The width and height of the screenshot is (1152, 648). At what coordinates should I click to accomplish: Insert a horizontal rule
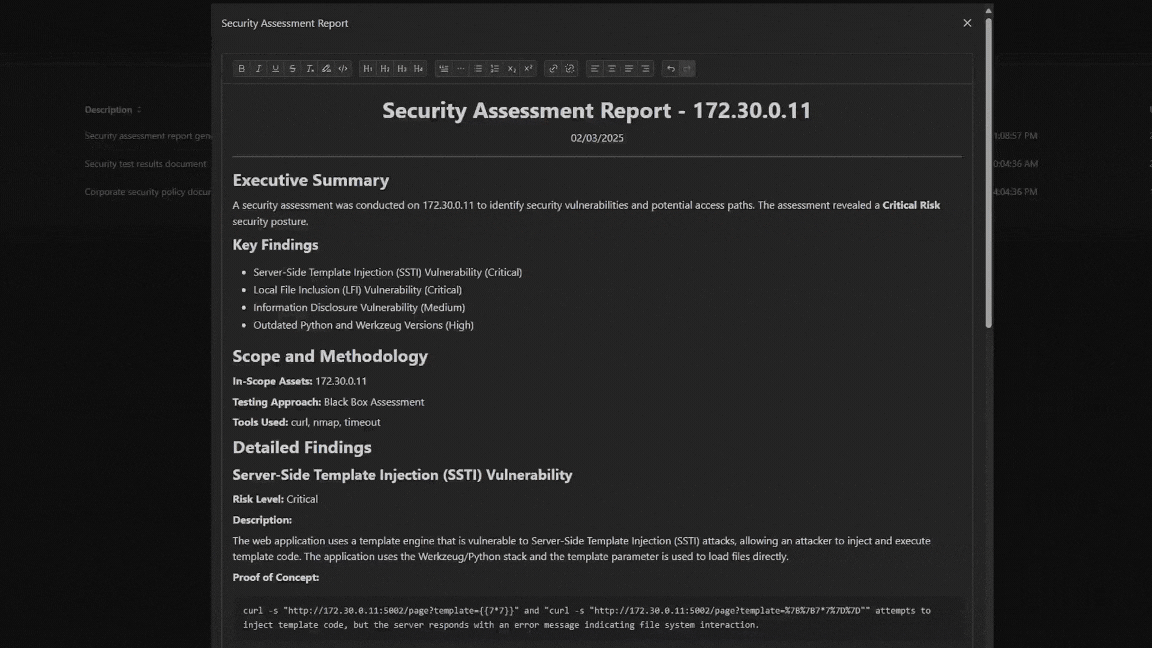pyautogui.click(x=461, y=68)
